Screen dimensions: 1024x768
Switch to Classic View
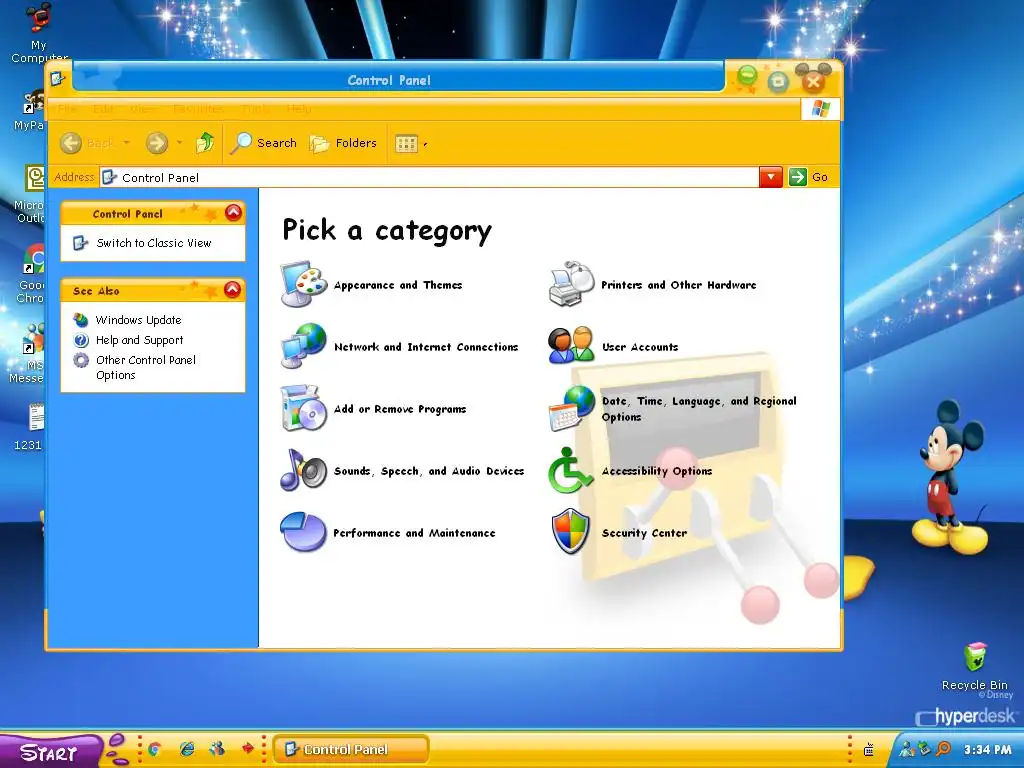(153, 243)
